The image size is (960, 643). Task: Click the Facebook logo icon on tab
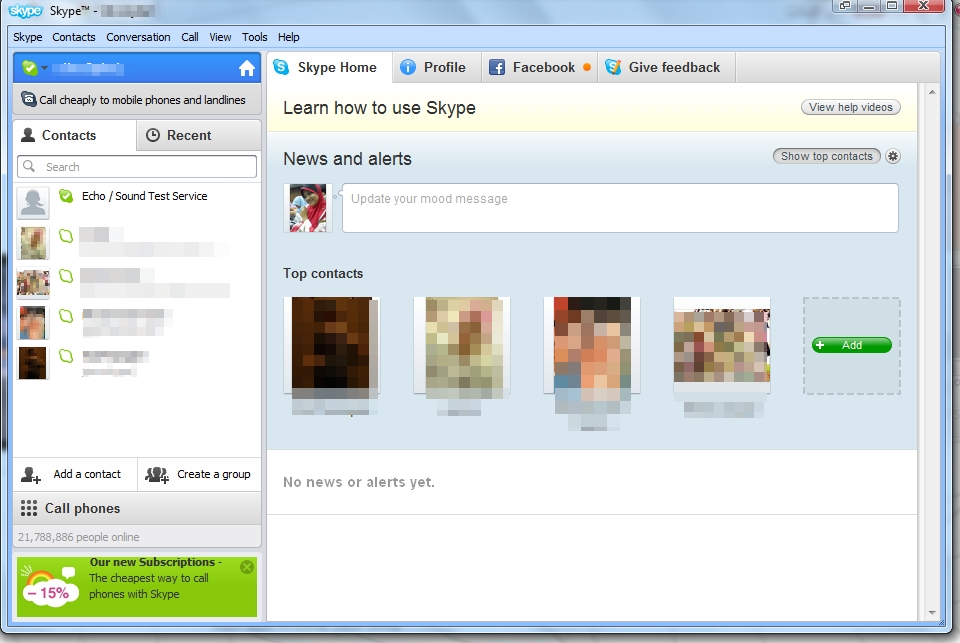(497, 67)
